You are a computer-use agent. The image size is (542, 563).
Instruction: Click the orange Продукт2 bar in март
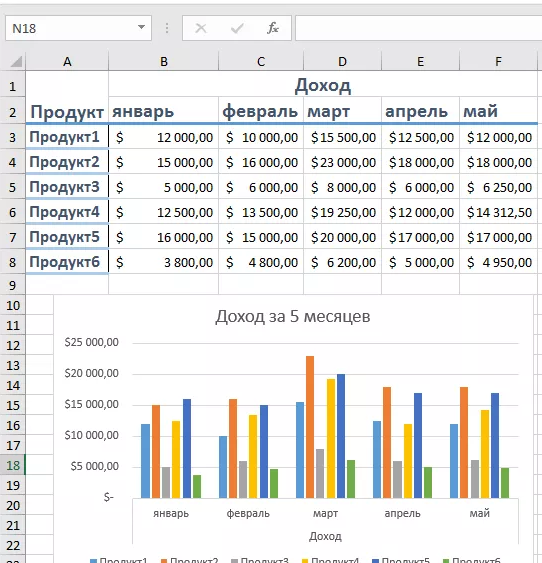pyautogui.click(x=310, y=427)
